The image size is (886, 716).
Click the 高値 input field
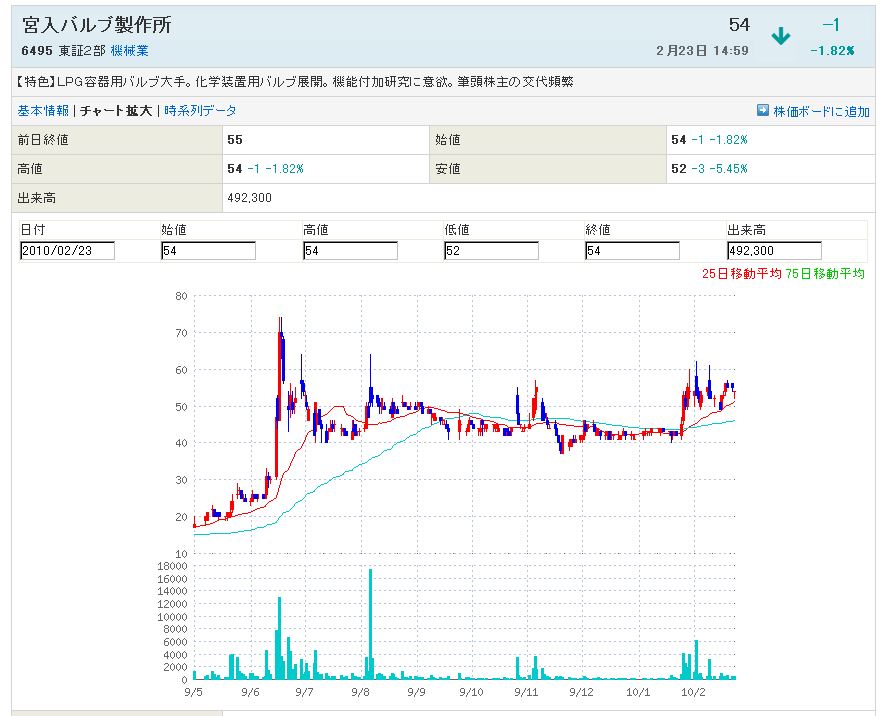pos(350,251)
